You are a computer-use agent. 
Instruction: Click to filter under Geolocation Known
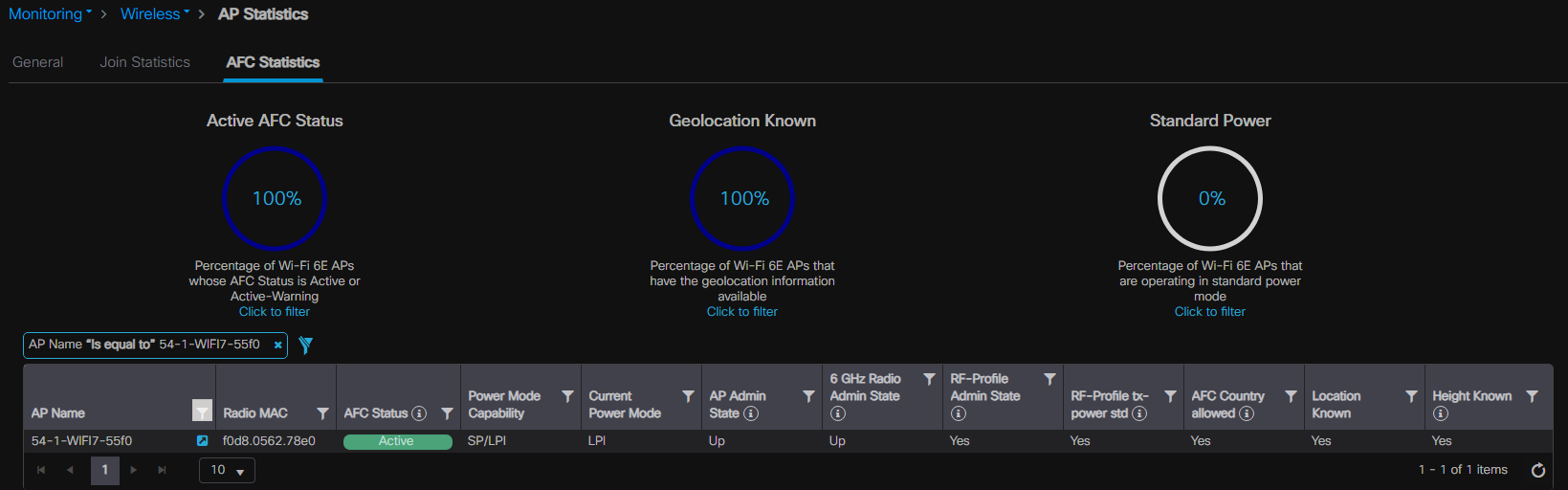pos(742,312)
